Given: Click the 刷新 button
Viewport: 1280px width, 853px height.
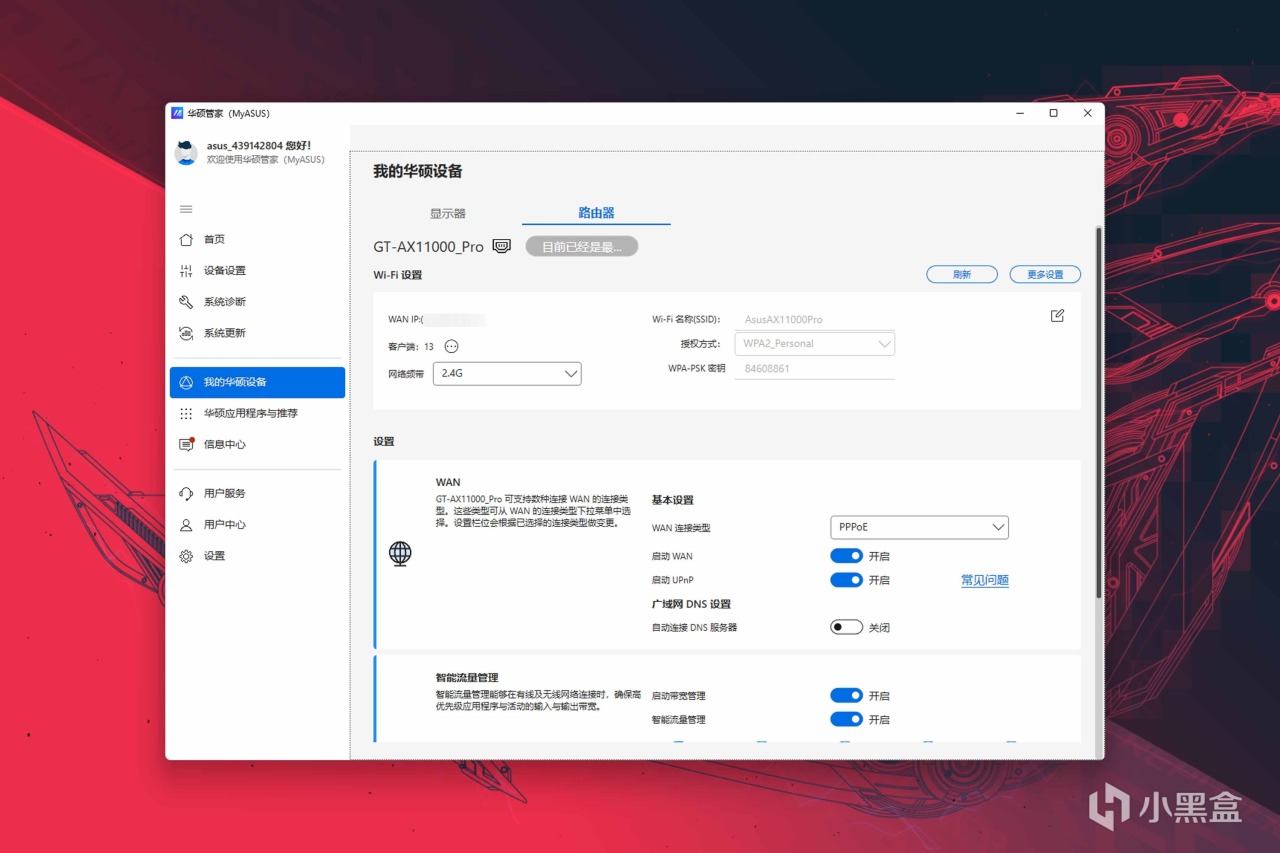Looking at the screenshot, I should pyautogui.click(x=962, y=274).
